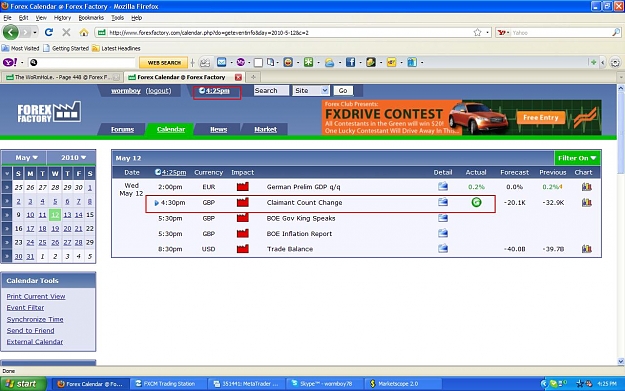This screenshot has width=625, height=391.
Task: Click the Go search button
Action: [x=343, y=90]
